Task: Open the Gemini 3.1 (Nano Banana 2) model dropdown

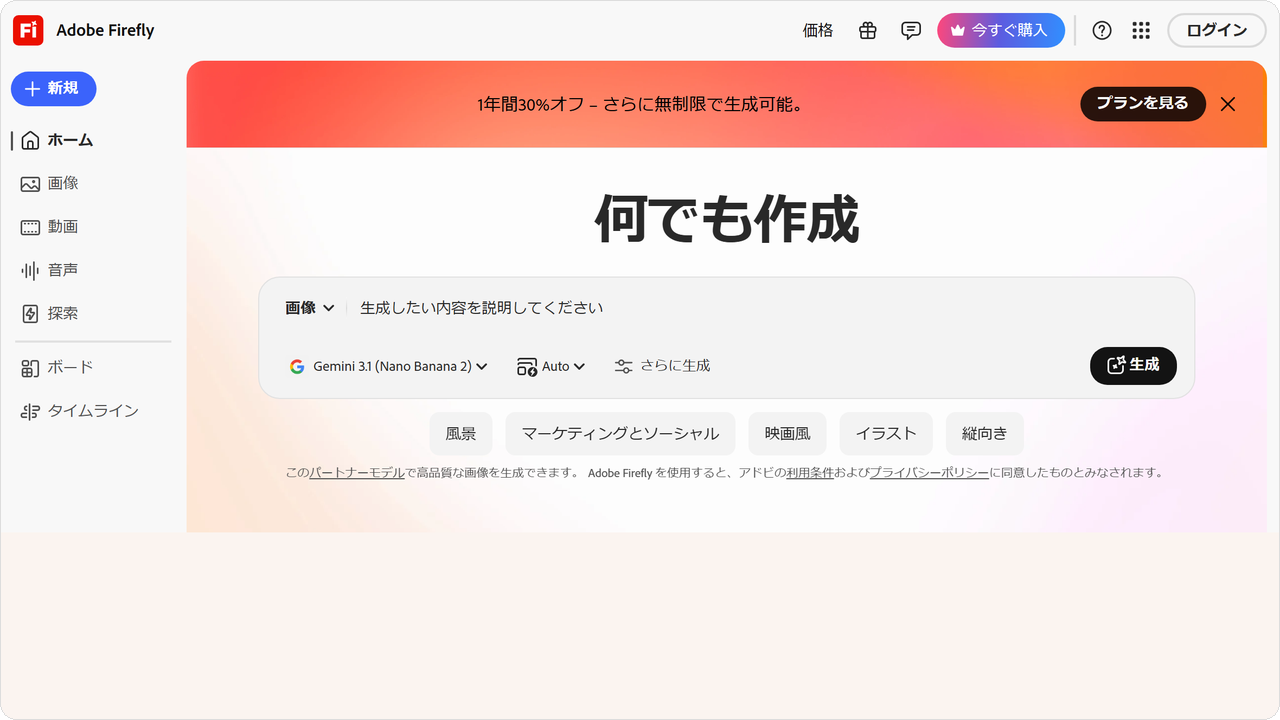Action: point(388,367)
